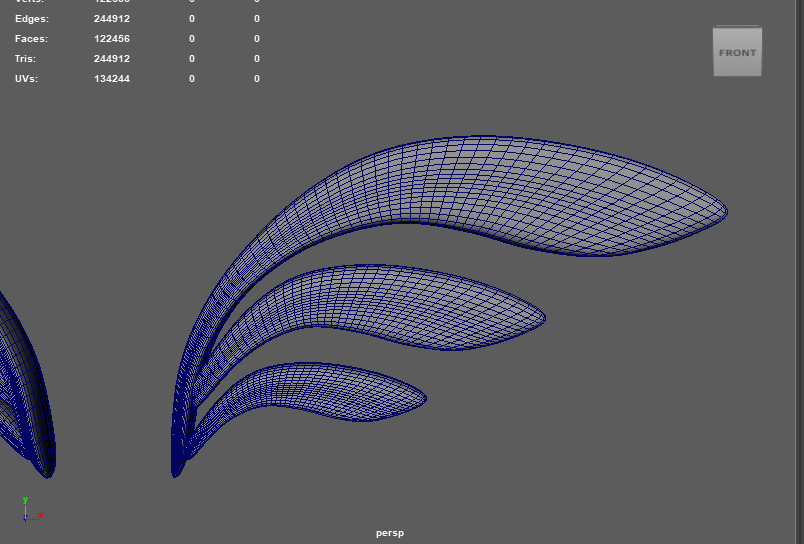Click the XY axis orientation indicator
The width and height of the screenshot is (804, 544).
33,509
